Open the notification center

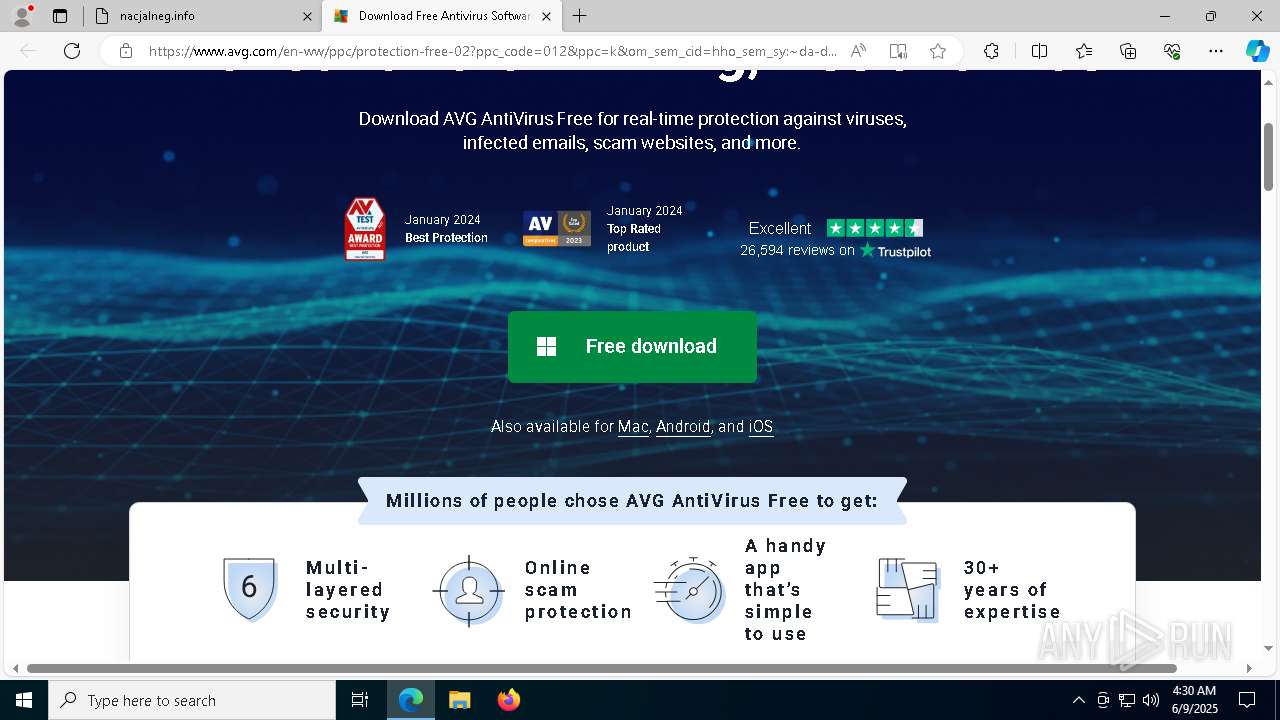coord(1247,700)
